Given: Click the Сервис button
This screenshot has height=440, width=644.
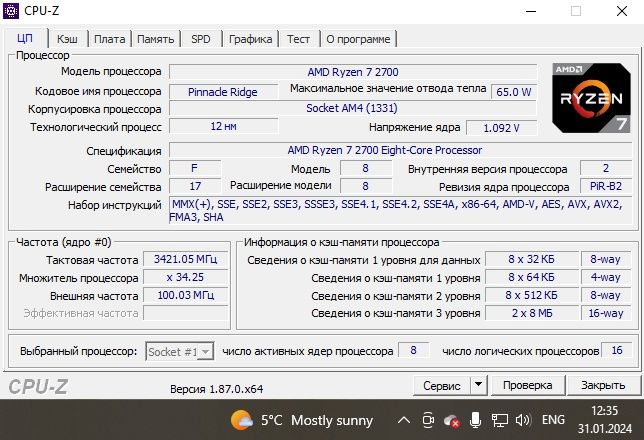Looking at the screenshot, I should click(x=442, y=385).
